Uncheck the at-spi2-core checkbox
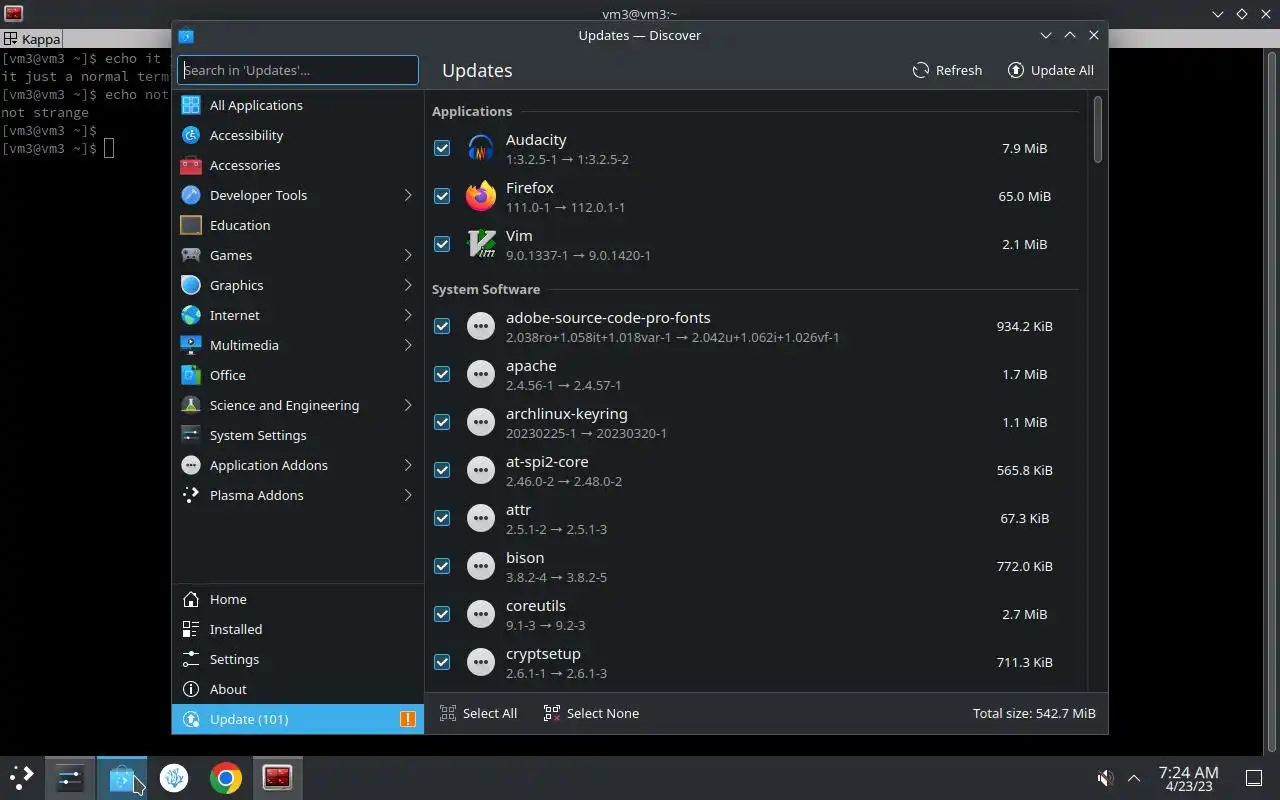The width and height of the screenshot is (1280, 800). 442,470
